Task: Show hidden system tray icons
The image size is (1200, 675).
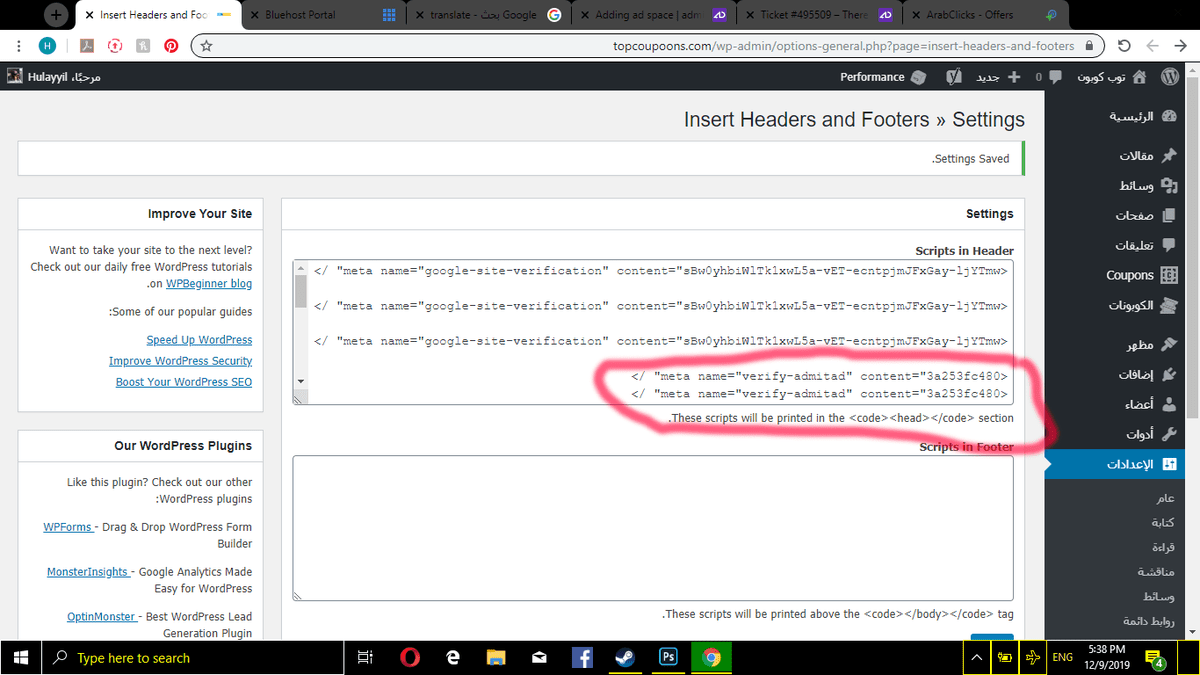Action: [x=976, y=657]
